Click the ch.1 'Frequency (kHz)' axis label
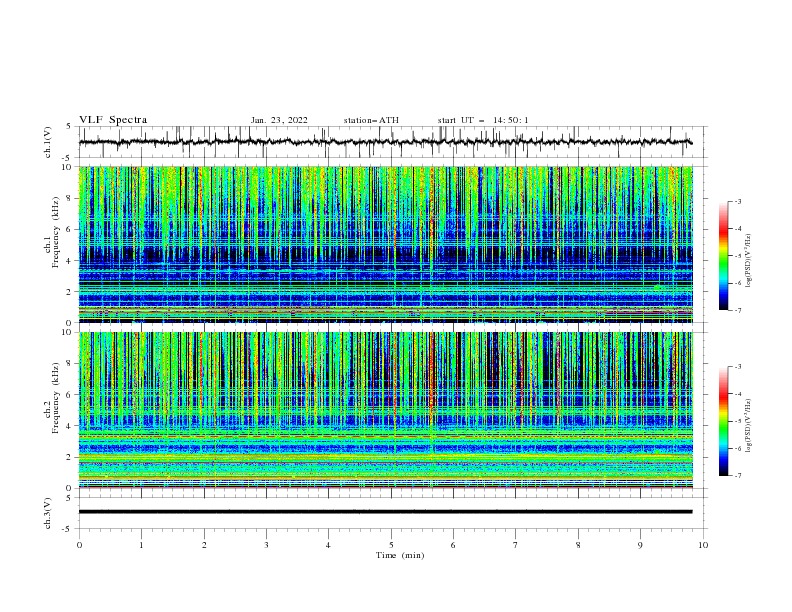 [x=56, y=232]
